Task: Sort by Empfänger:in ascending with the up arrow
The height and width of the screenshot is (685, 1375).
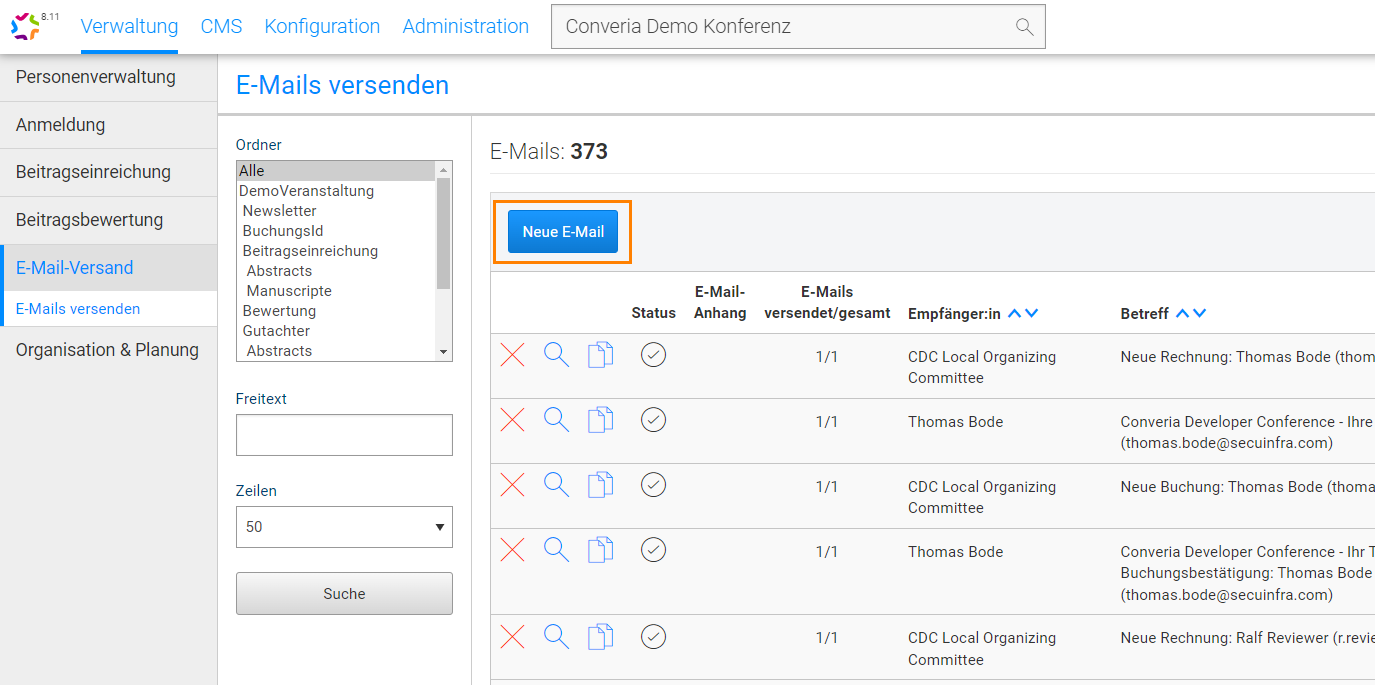Action: [1012, 312]
